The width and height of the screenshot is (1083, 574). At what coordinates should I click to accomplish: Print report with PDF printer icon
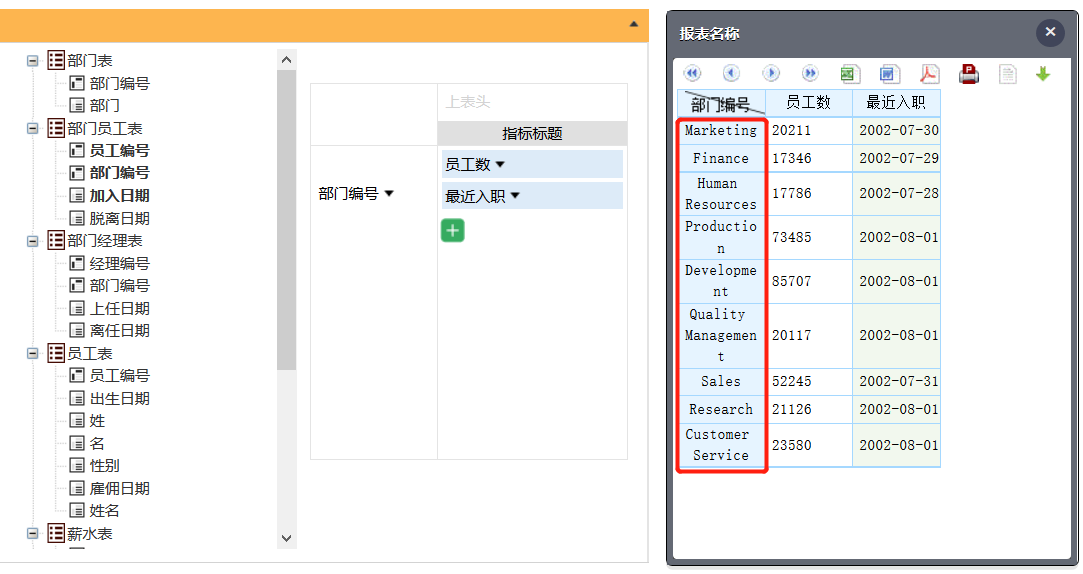pos(968,74)
